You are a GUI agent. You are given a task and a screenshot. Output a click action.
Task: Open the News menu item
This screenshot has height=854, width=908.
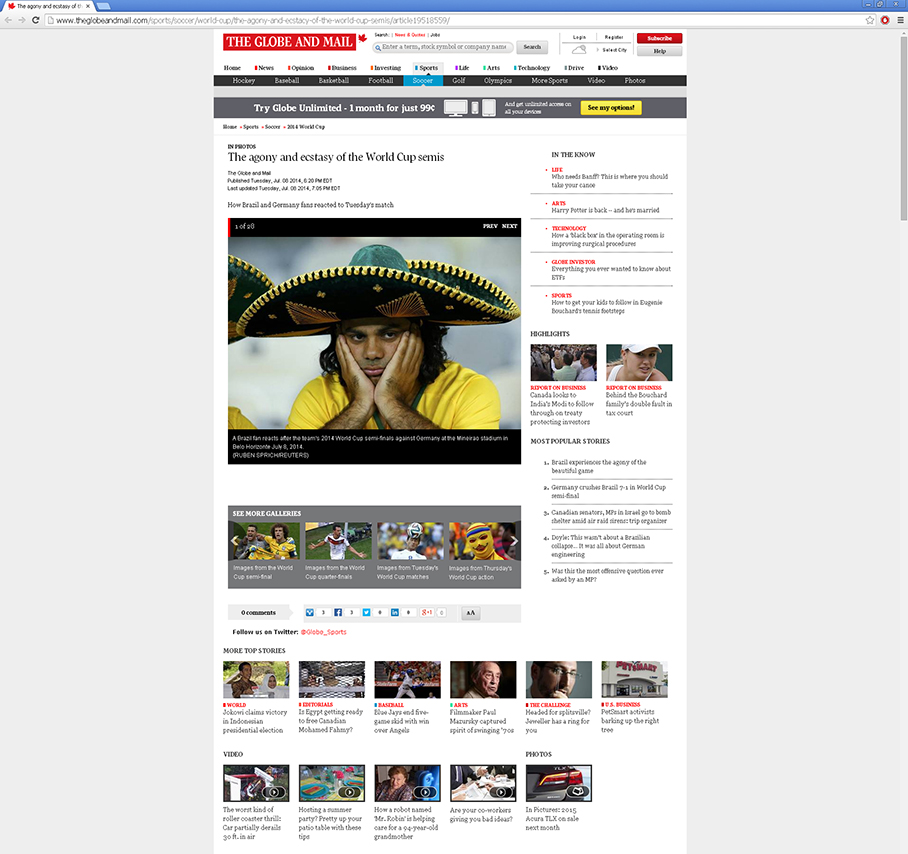(x=264, y=68)
